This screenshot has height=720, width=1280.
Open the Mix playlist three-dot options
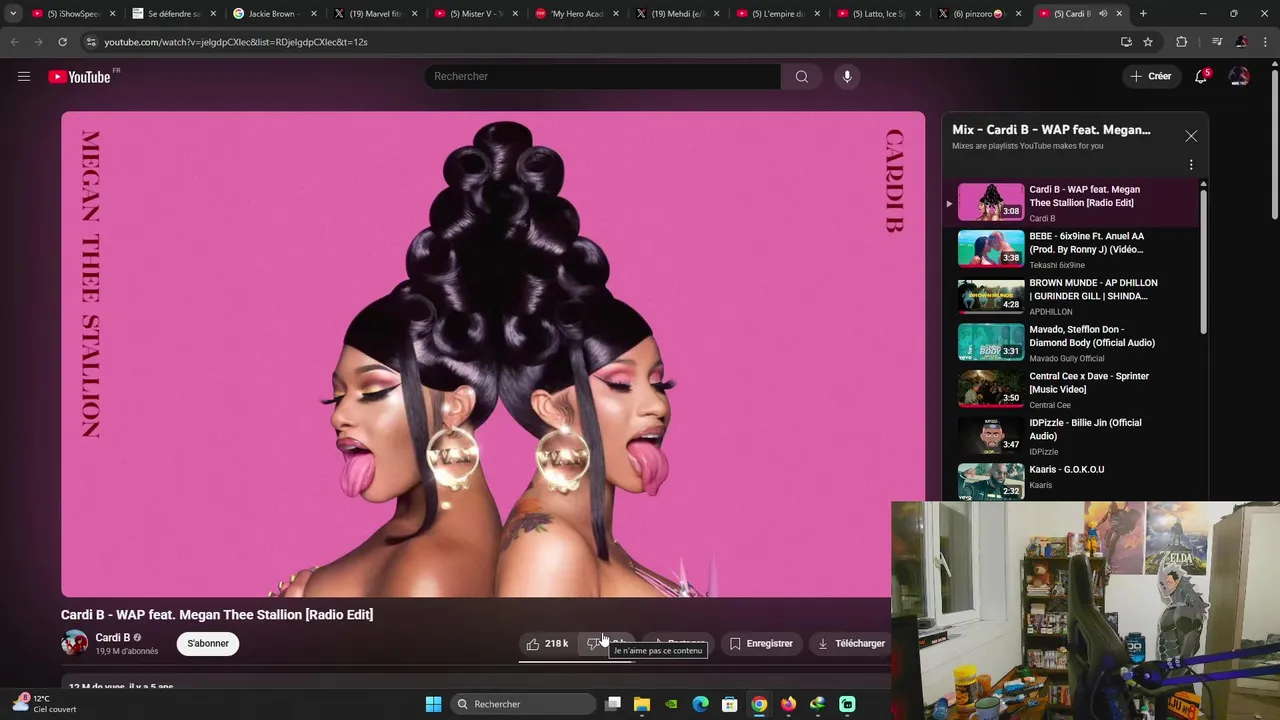coord(1191,164)
